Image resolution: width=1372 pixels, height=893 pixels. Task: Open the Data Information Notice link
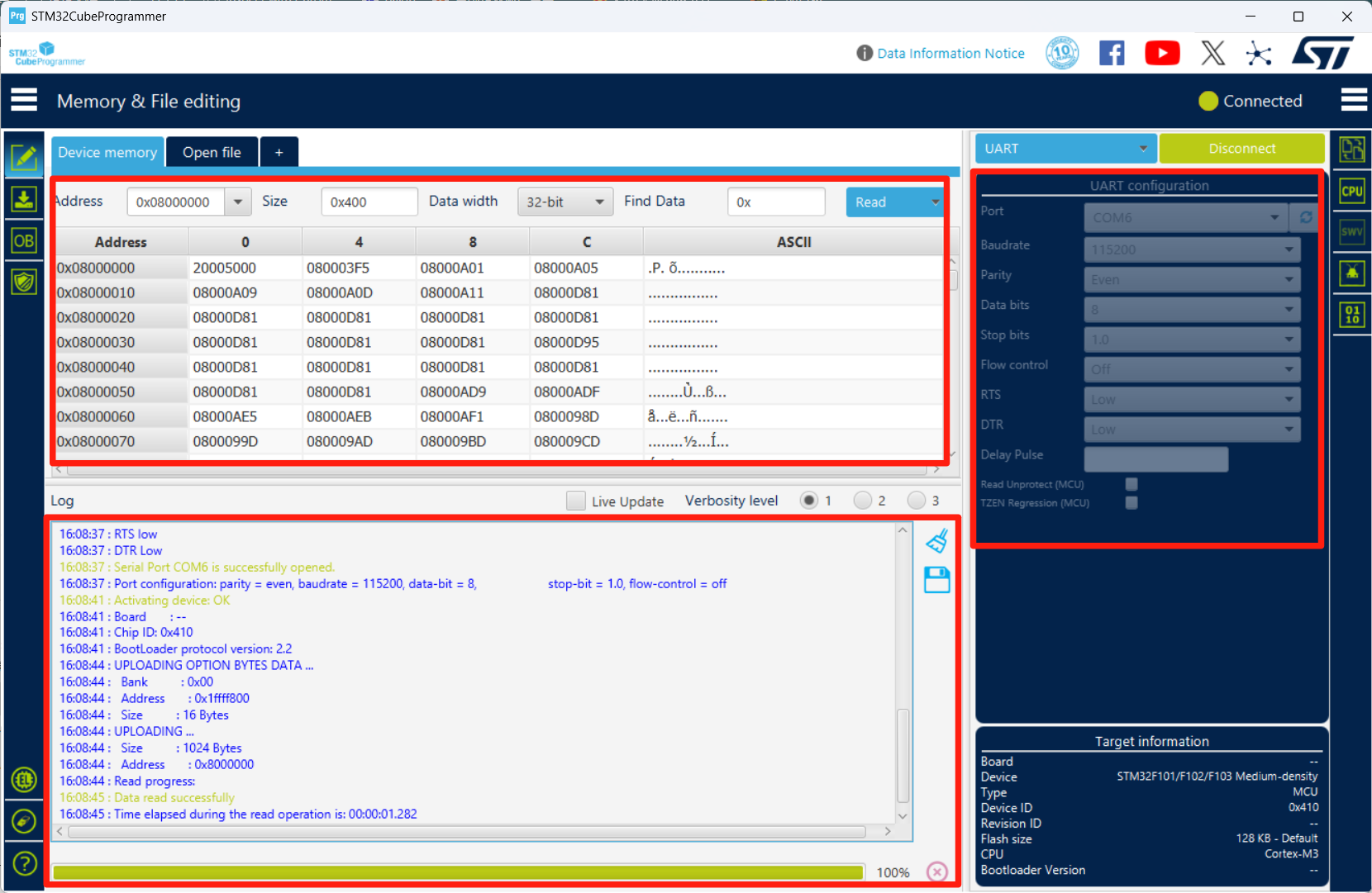point(950,54)
